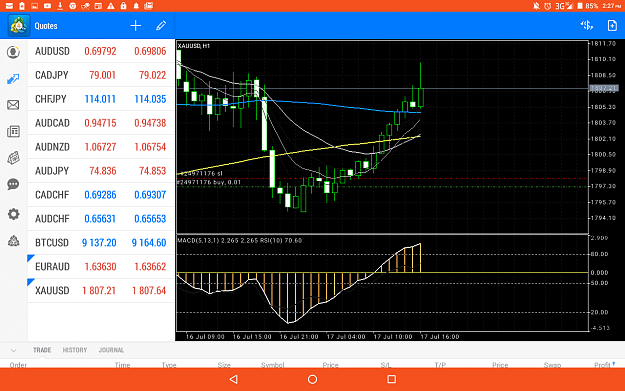
Task: Tap the Android recent apps square button
Action: tap(391, 379)
